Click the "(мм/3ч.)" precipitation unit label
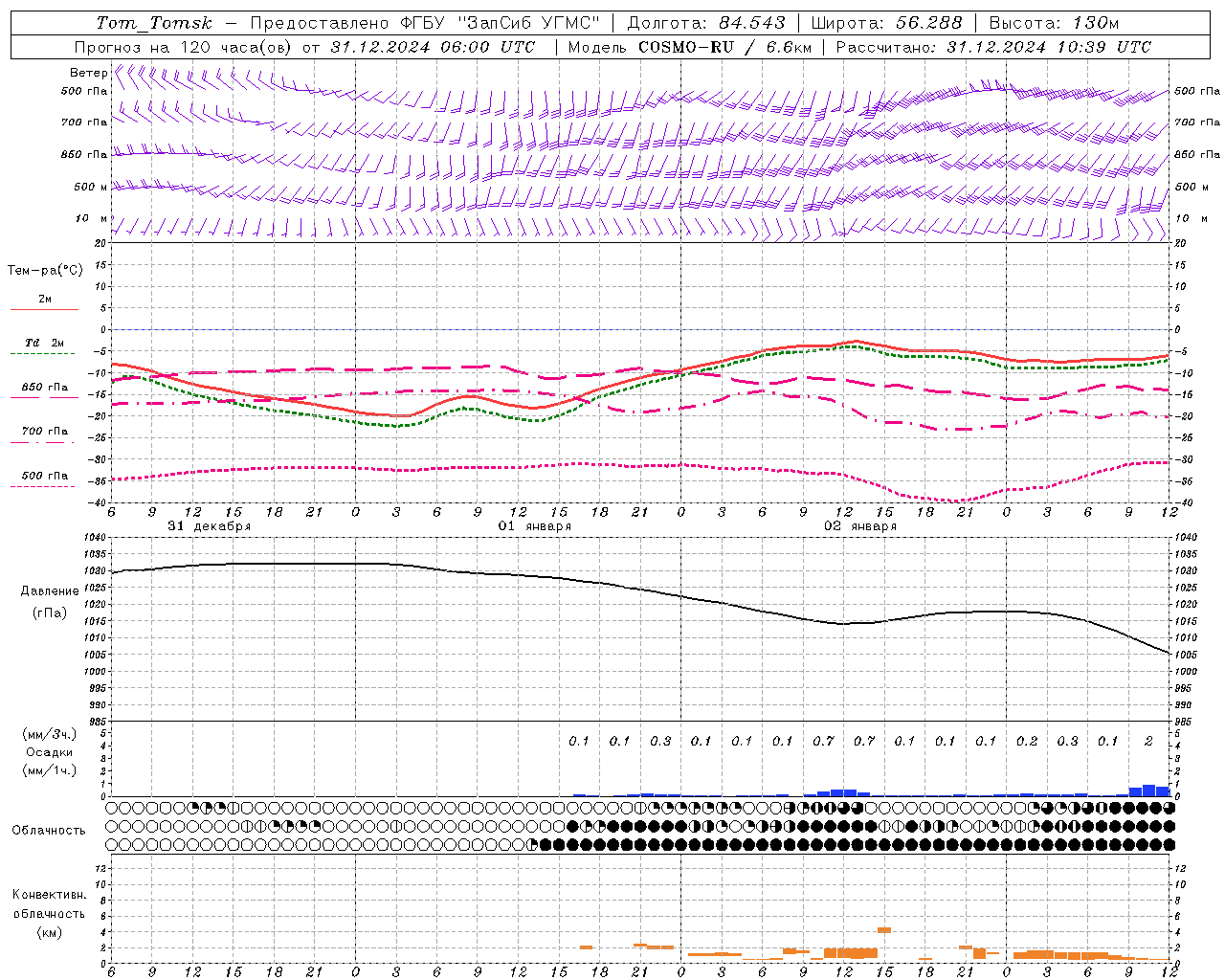 [50, 734]
